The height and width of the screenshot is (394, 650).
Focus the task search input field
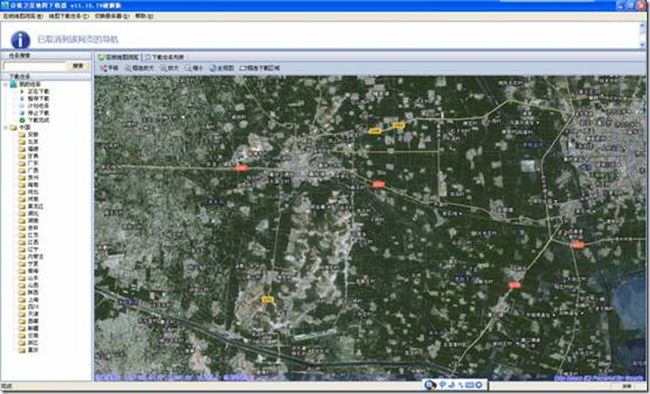click(34, 66)
